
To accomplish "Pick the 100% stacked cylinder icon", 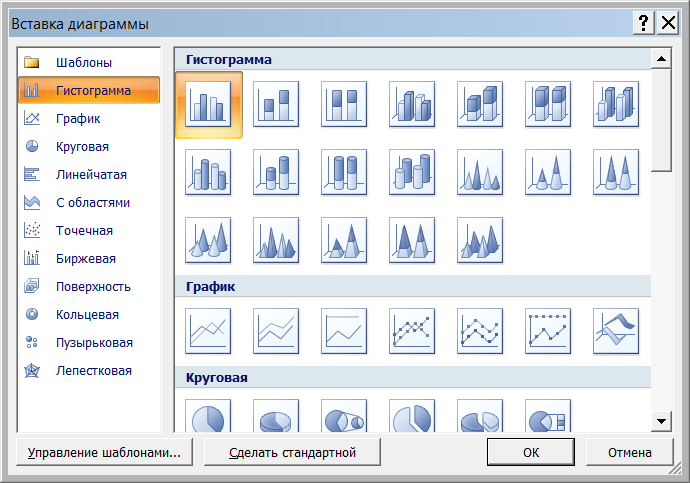I will coord(344,172).
